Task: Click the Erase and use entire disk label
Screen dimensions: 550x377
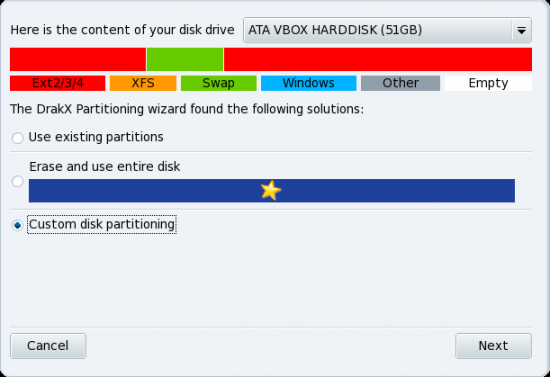Action: point(105,167)
